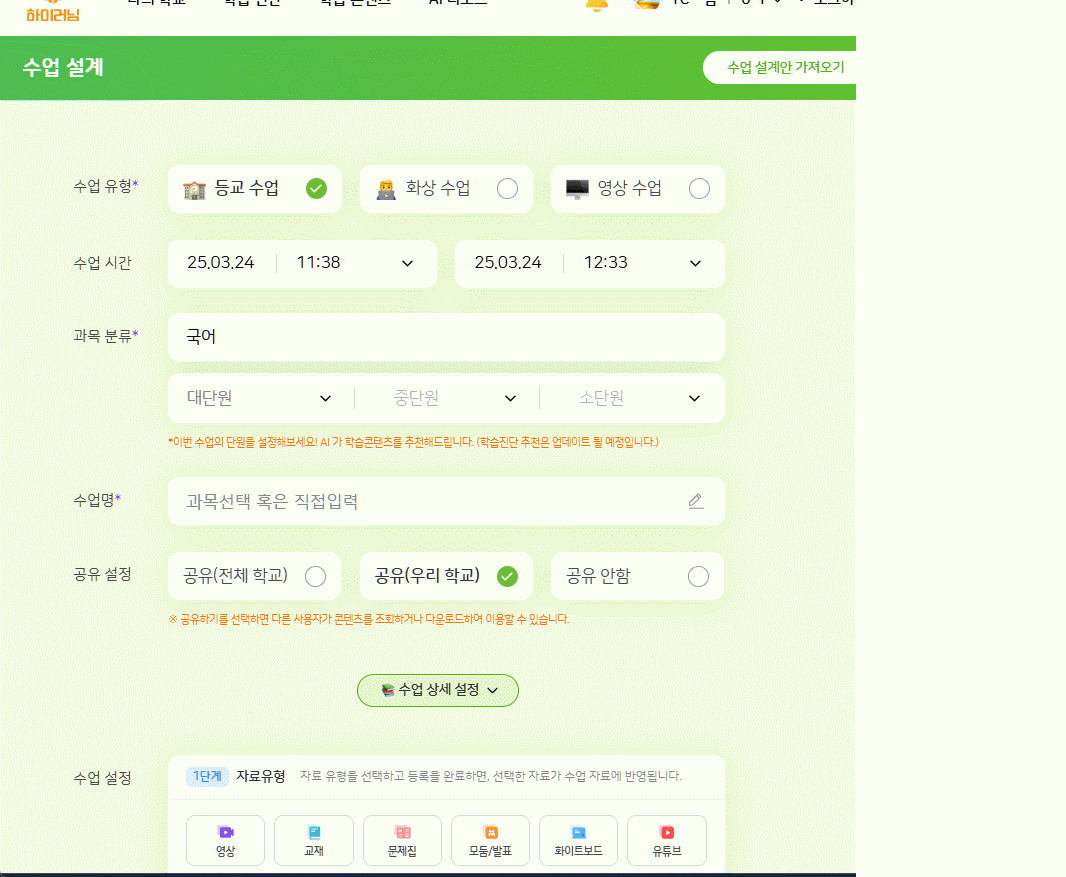The height and width of the screenshot is (877, 1066).
Task: Click the pencil edit icon in 수업명 field
Action: [x=696, y=501]
